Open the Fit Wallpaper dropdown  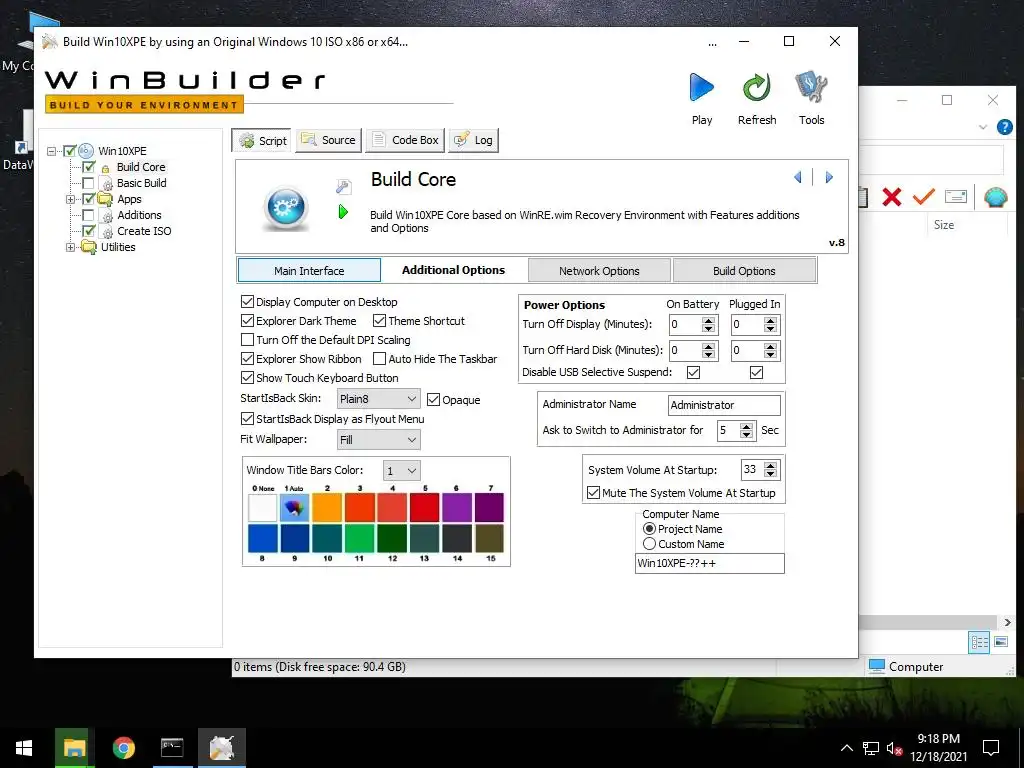(378, 440)
